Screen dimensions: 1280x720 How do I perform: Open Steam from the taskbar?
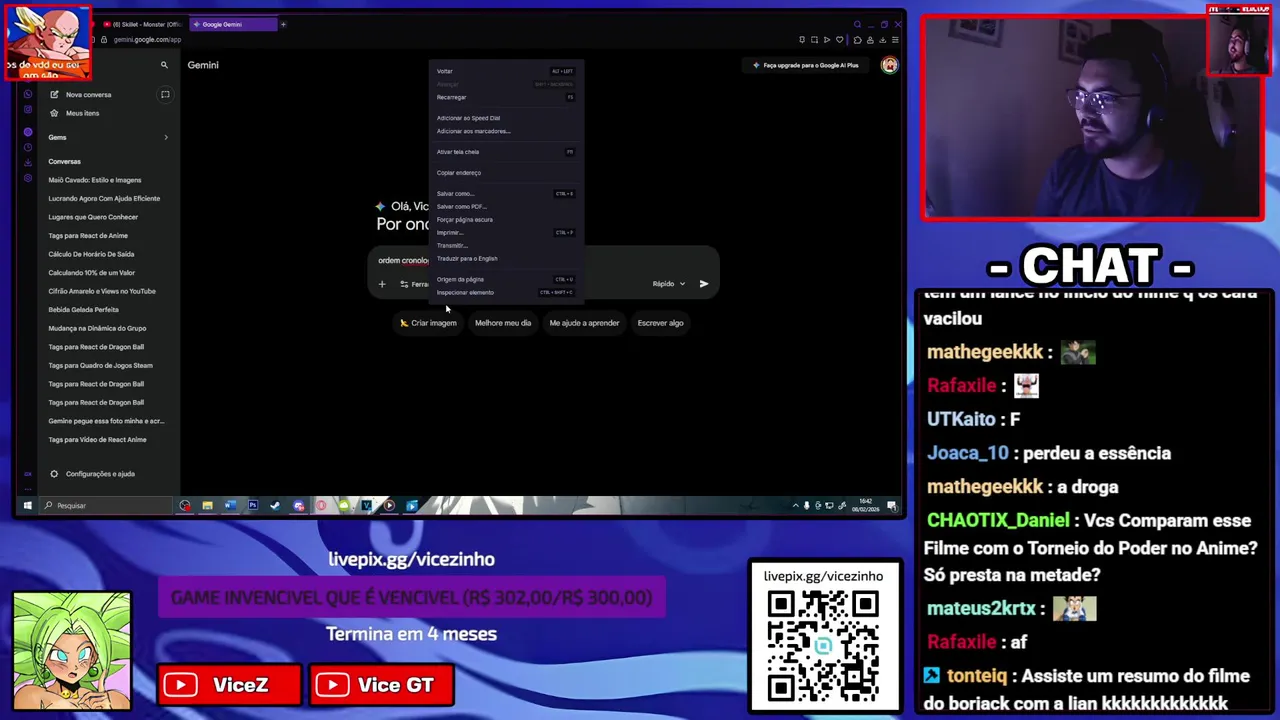tap(275, 506)
